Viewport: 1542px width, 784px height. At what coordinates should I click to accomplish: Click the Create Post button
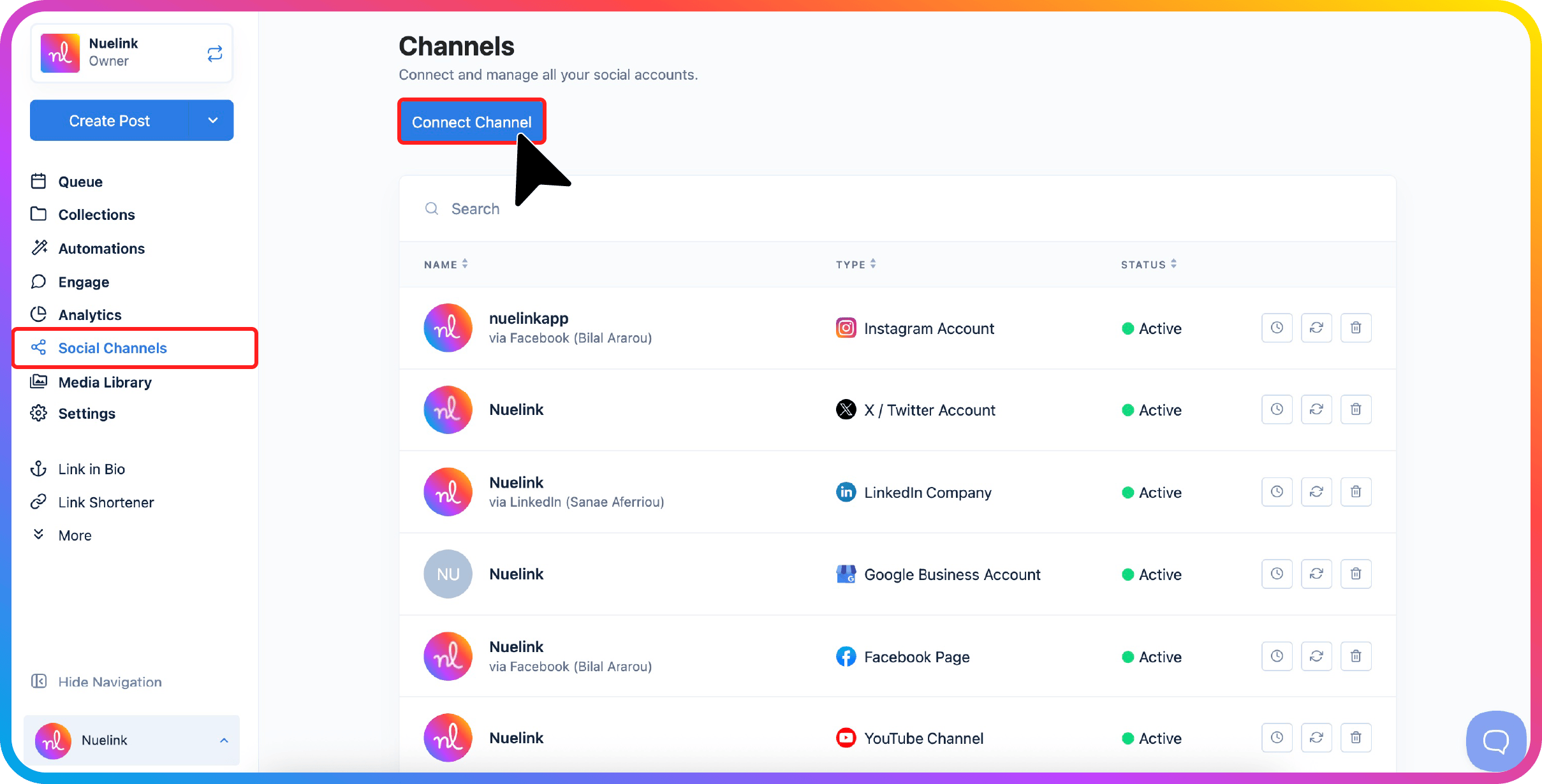coord(109,120)
